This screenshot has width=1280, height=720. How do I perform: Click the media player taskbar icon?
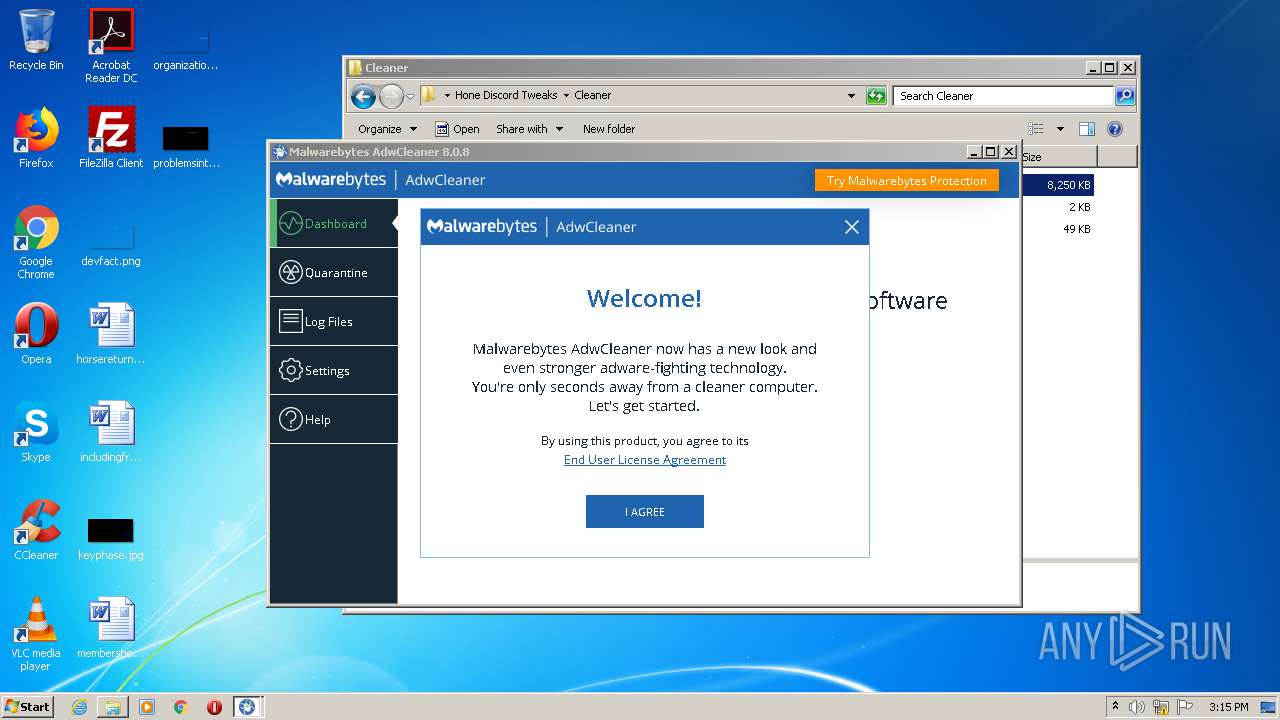[147, 707]
